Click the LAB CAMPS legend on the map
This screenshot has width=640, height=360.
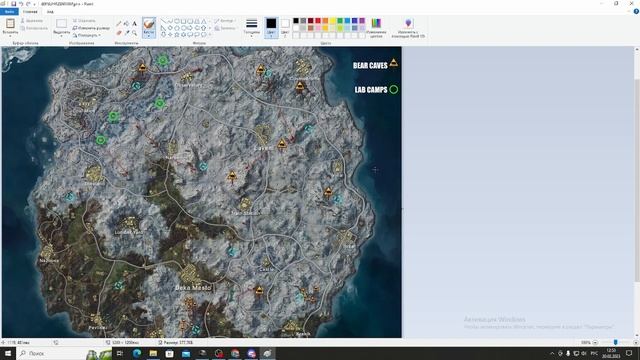coord(376,89)
